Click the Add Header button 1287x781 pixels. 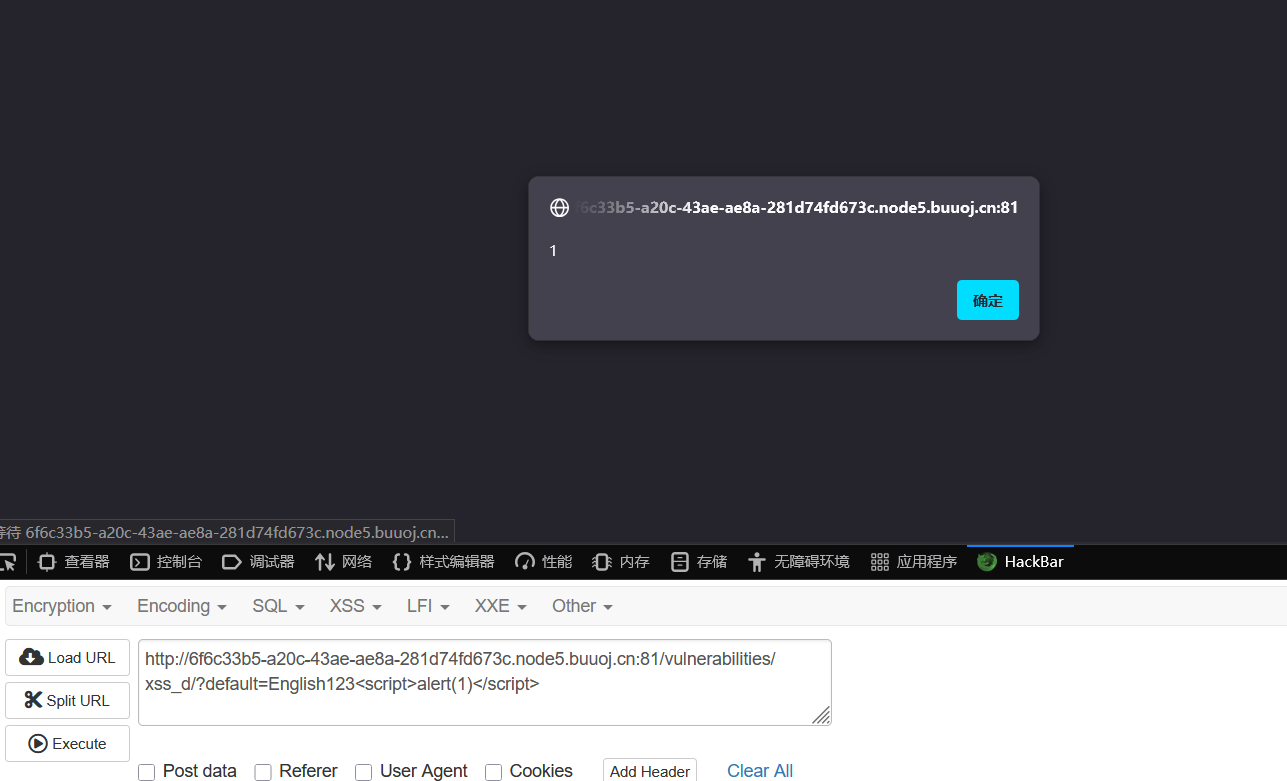(x=650, y=771)
